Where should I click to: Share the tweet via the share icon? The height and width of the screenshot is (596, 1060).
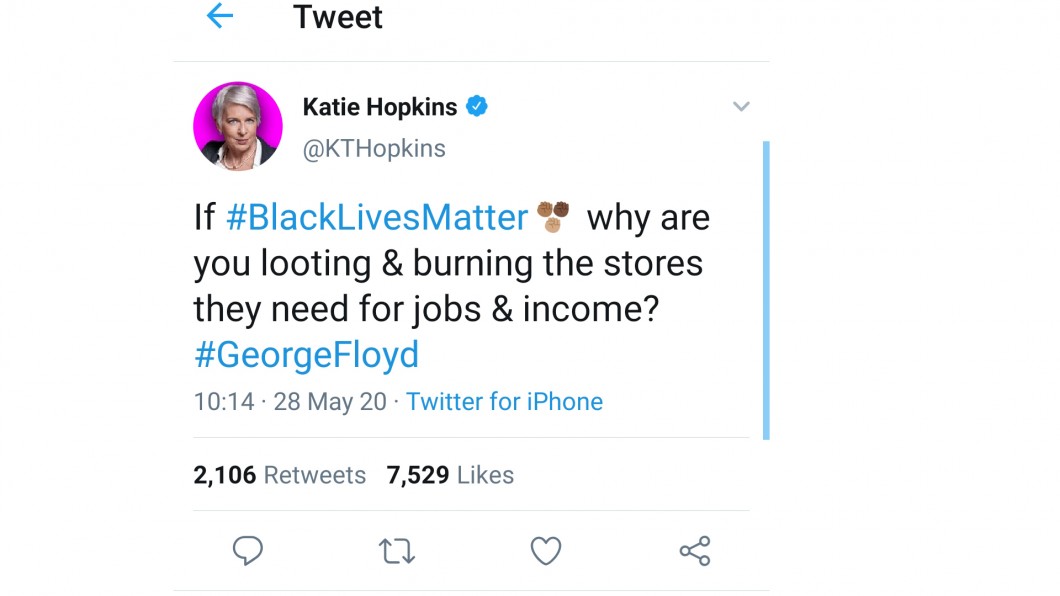pyautogui.click(x=694, y=551)
